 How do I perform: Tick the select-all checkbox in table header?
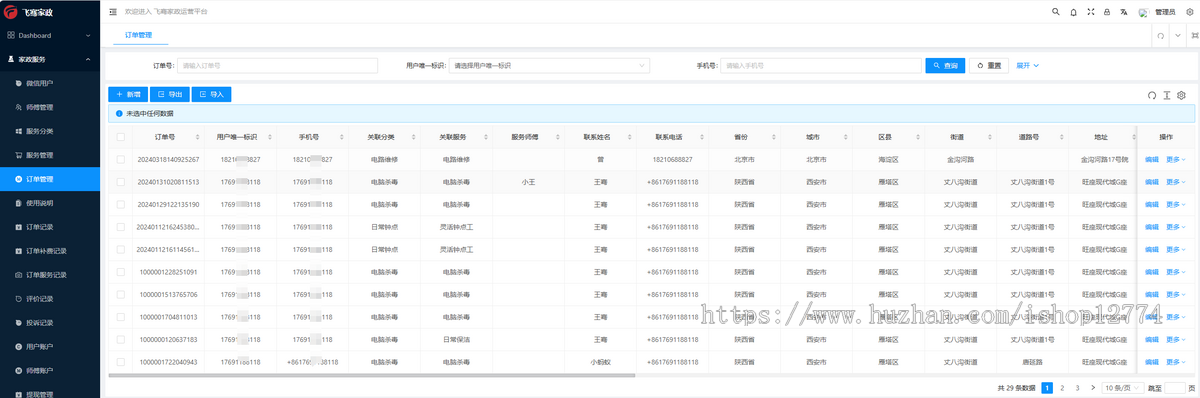(120, 136)
